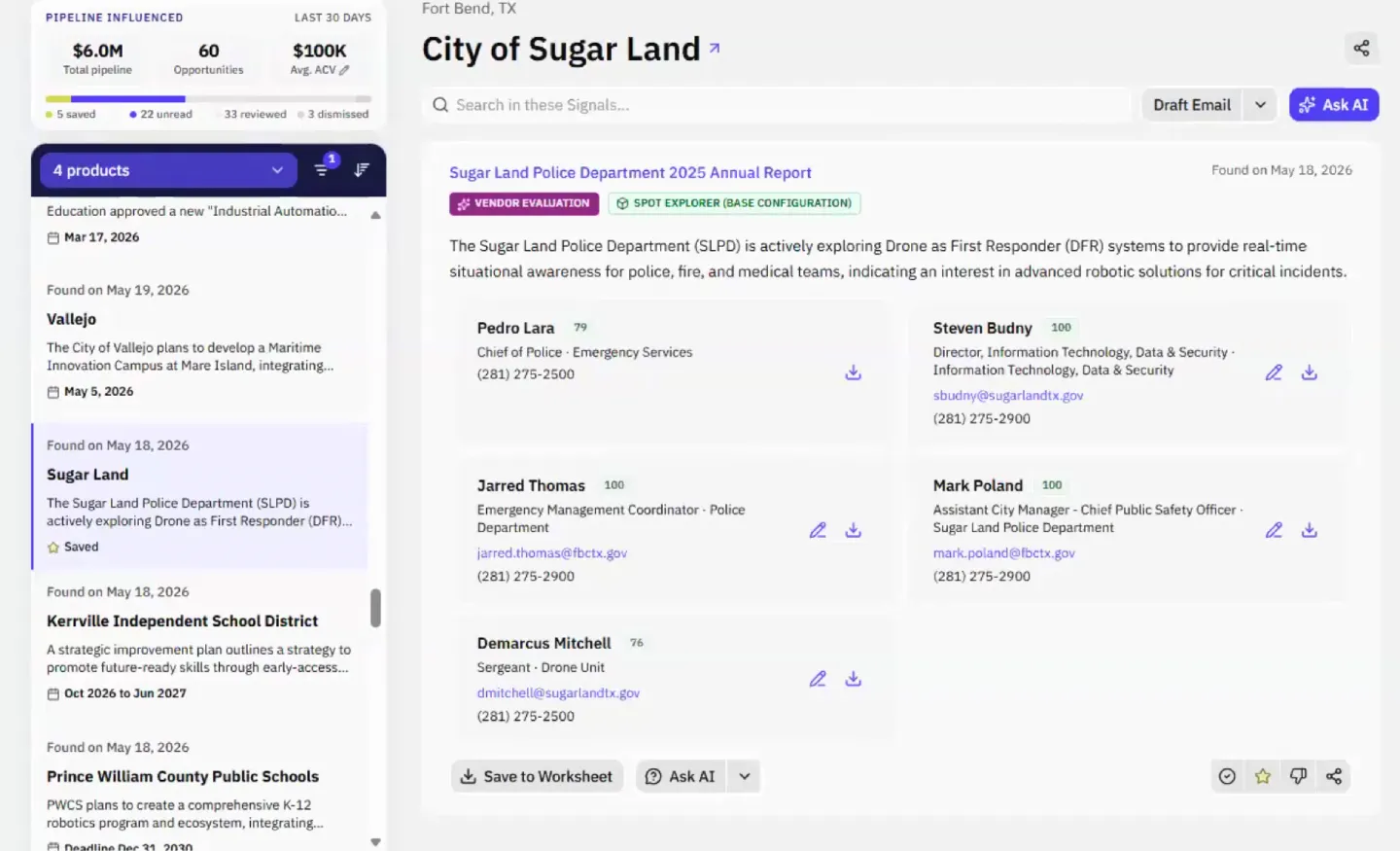The image size is (1400, 851).
Task: Open the Draft Email dropdown arrow
Action: click(1260, 105)
